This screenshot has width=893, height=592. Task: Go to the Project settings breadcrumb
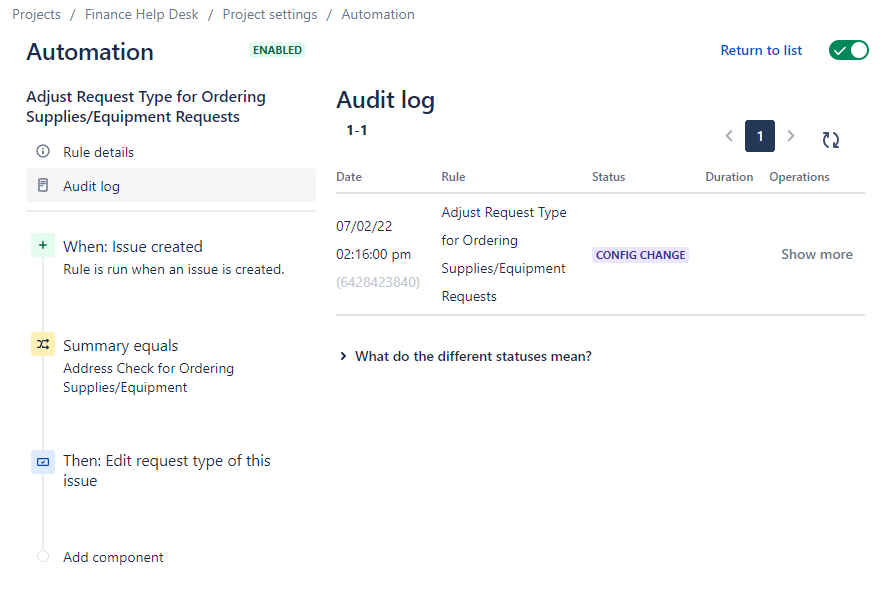point(270,14)
